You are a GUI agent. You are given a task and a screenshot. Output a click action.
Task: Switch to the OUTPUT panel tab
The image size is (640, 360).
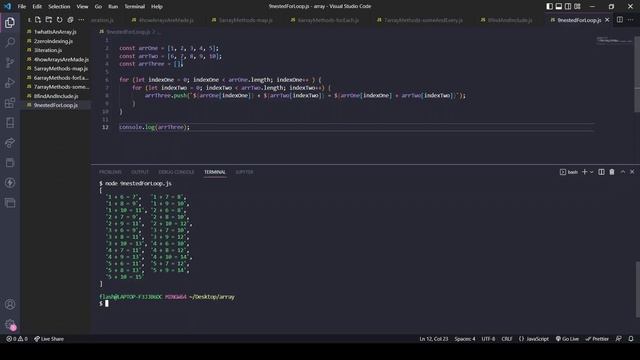tap(140, 172)
